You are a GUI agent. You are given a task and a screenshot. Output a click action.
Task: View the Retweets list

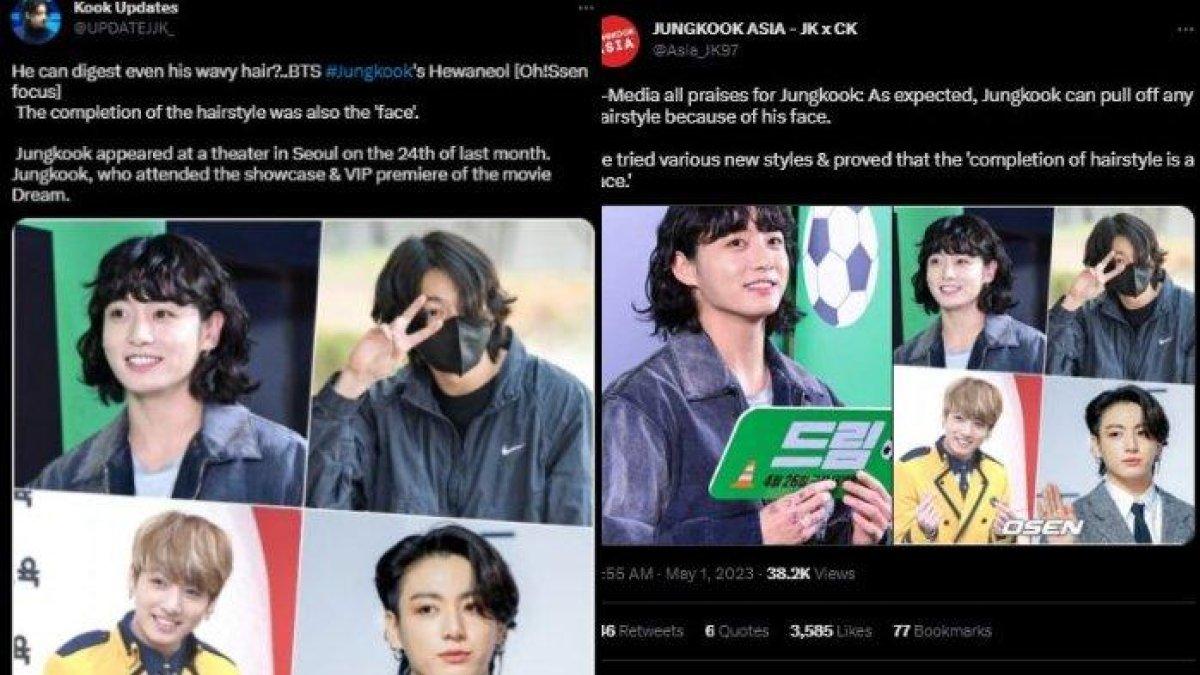[x=640, y=631]
